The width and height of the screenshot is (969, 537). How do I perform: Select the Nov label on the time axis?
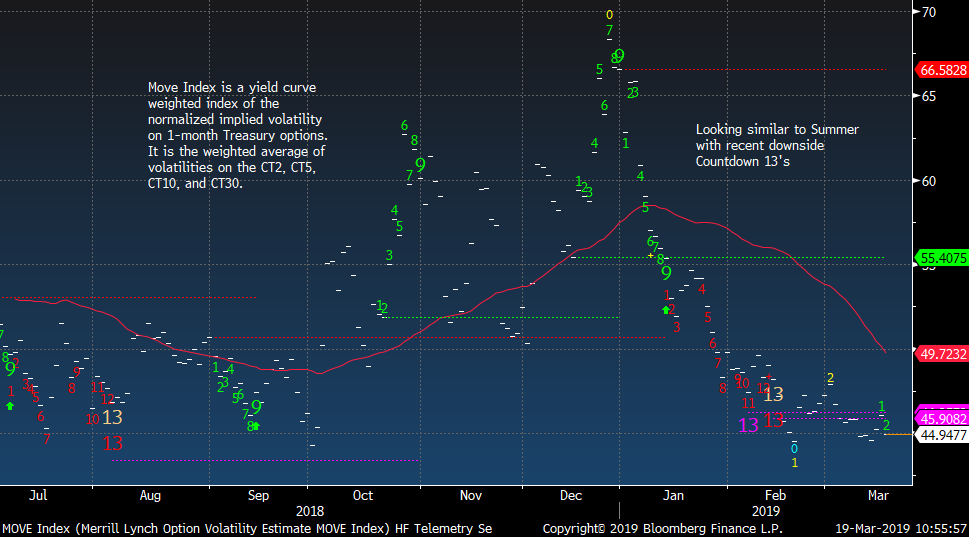471,495
